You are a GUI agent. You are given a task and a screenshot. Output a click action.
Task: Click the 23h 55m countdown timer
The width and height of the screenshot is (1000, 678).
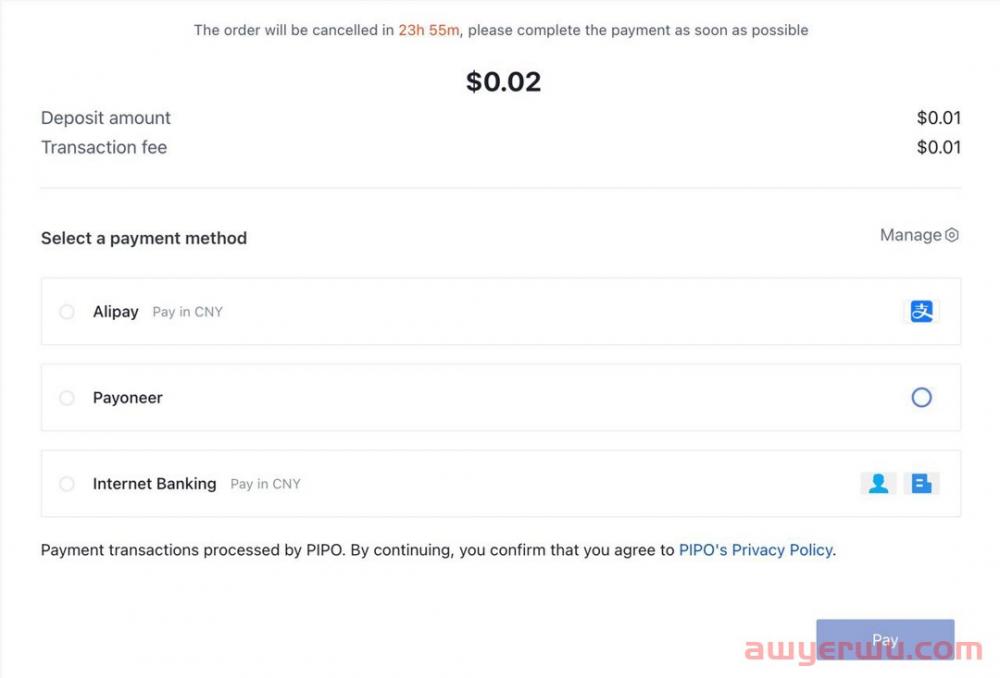coord(429,30)
